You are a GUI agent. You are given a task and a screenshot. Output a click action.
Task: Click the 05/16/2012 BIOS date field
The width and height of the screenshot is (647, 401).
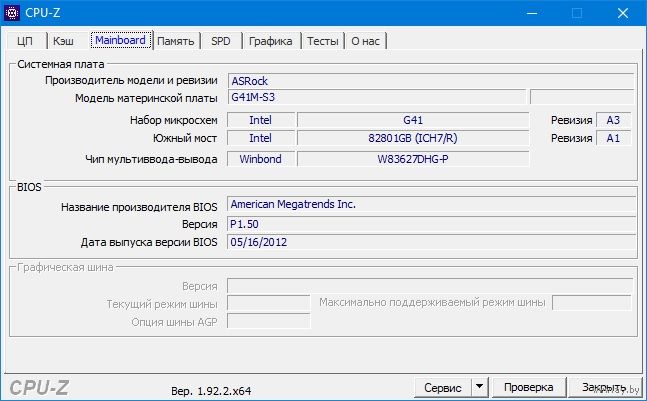coord(431,242)
